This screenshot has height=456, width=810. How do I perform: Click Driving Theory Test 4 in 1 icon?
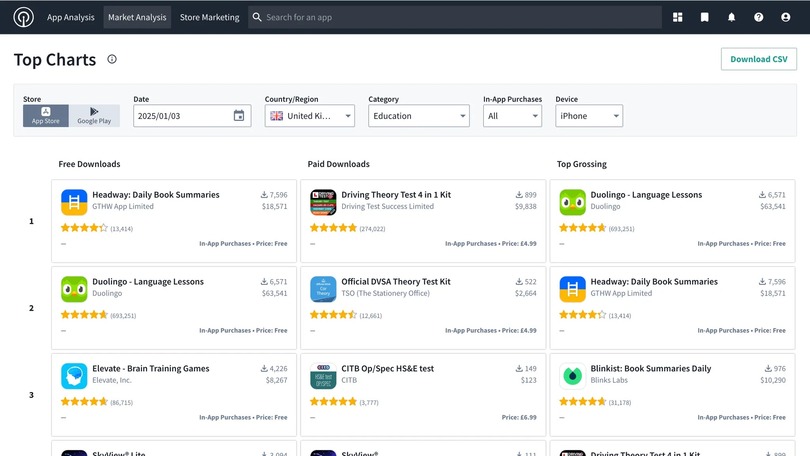click(323, 202)
